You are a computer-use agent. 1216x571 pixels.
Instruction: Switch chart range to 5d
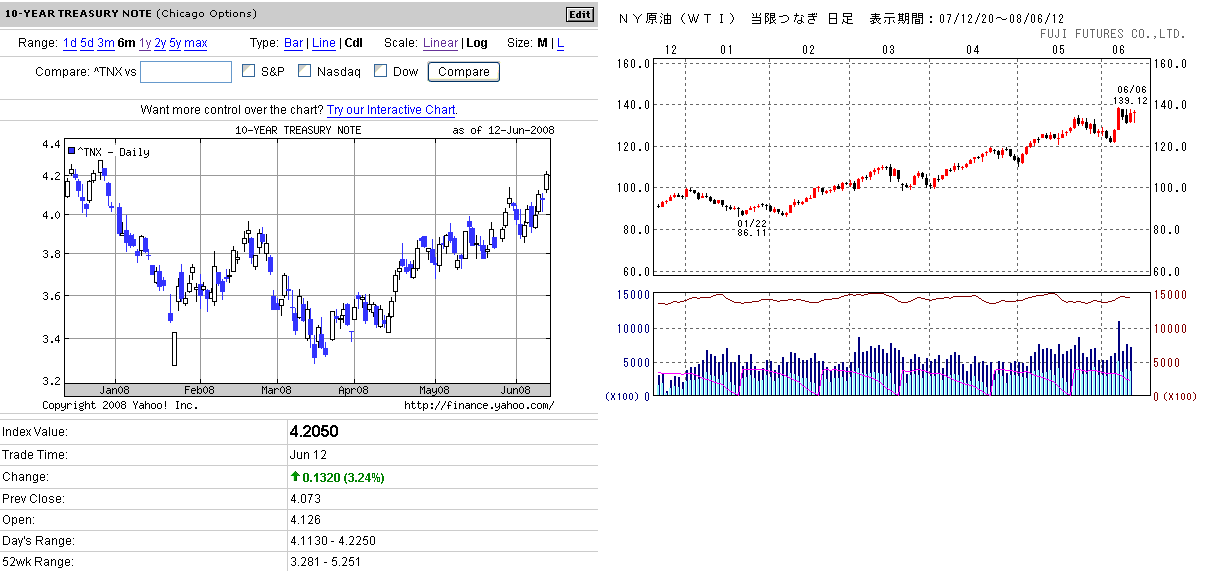(87, 43)
